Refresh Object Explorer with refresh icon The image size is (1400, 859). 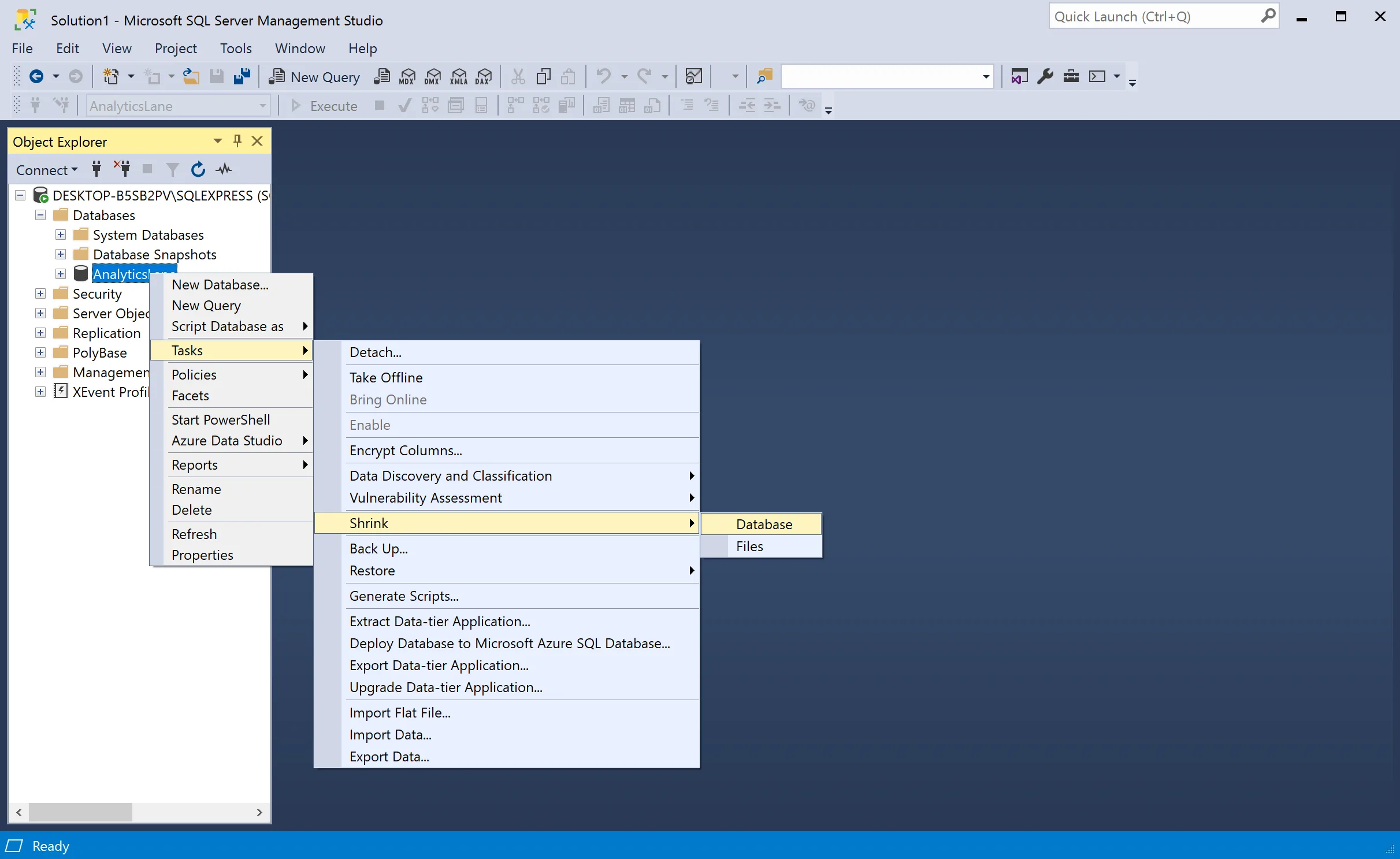[198, 169]
